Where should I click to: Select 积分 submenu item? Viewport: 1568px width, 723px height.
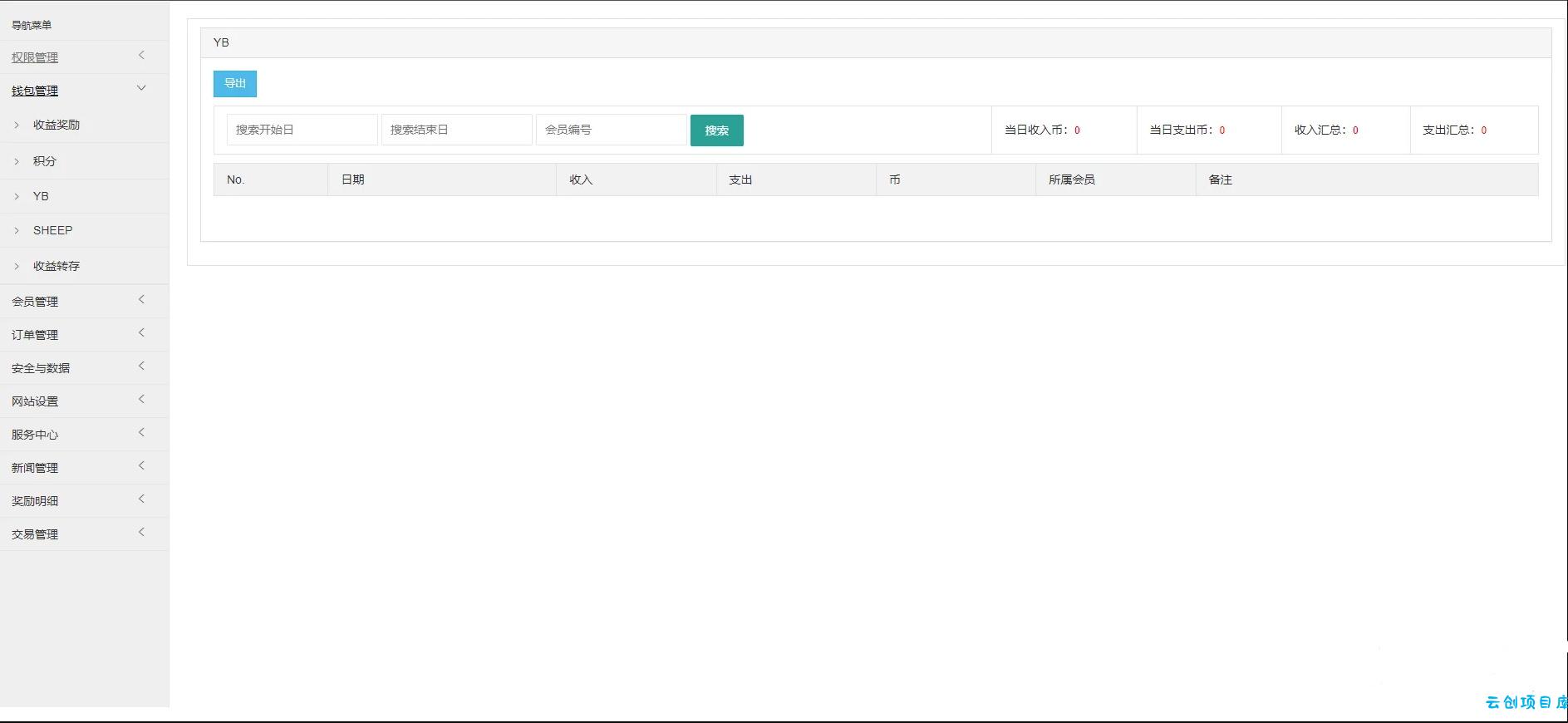click(45, 161)
